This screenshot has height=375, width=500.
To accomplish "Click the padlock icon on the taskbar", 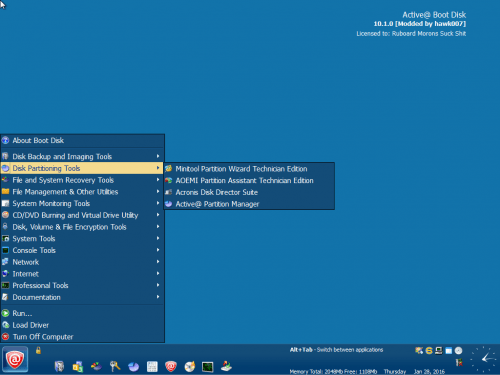I will [38, 350].
